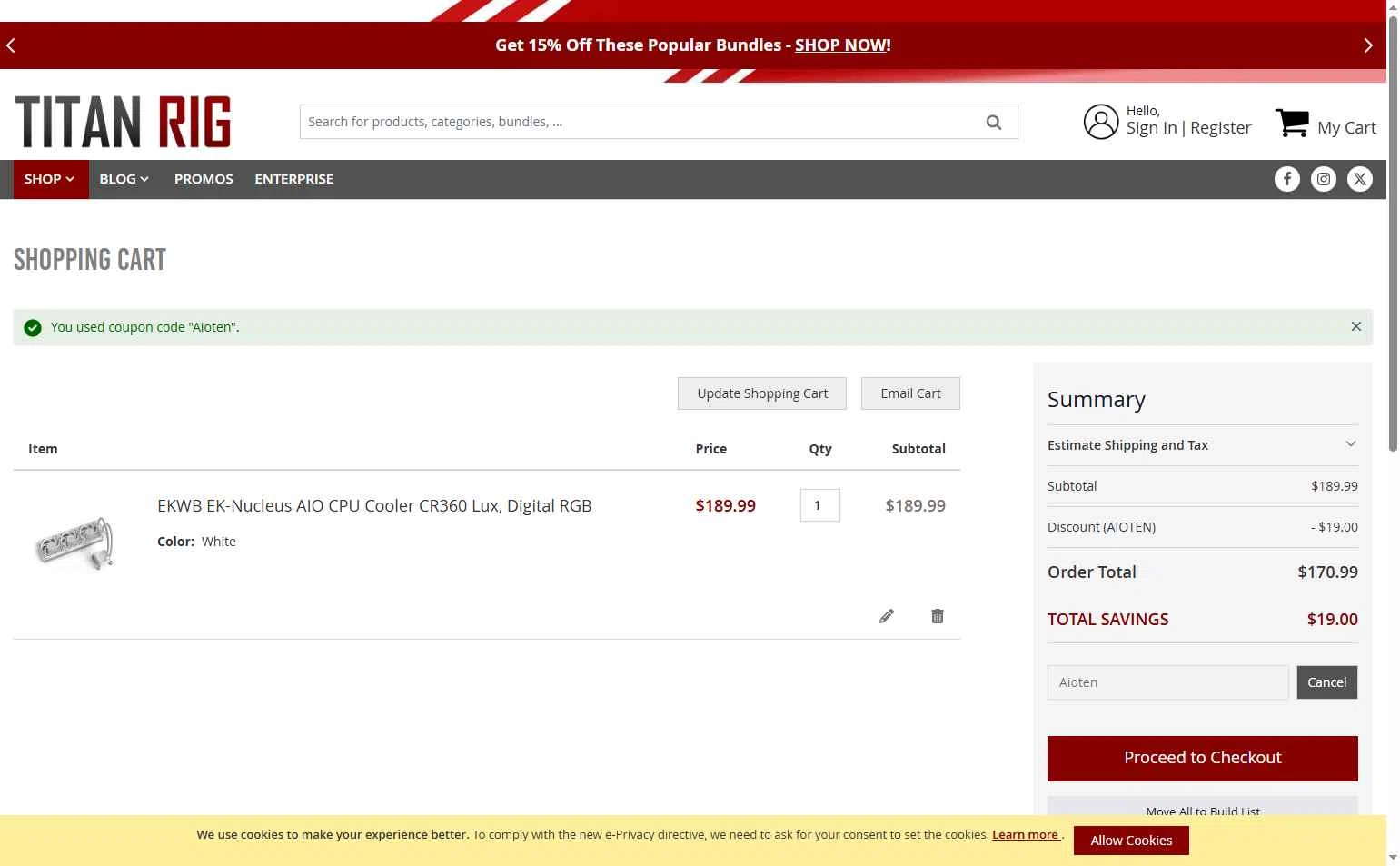Open the BLOG dropdown menu
The height and width of the screenshot is (866, 1400).
tap(124, 179)
